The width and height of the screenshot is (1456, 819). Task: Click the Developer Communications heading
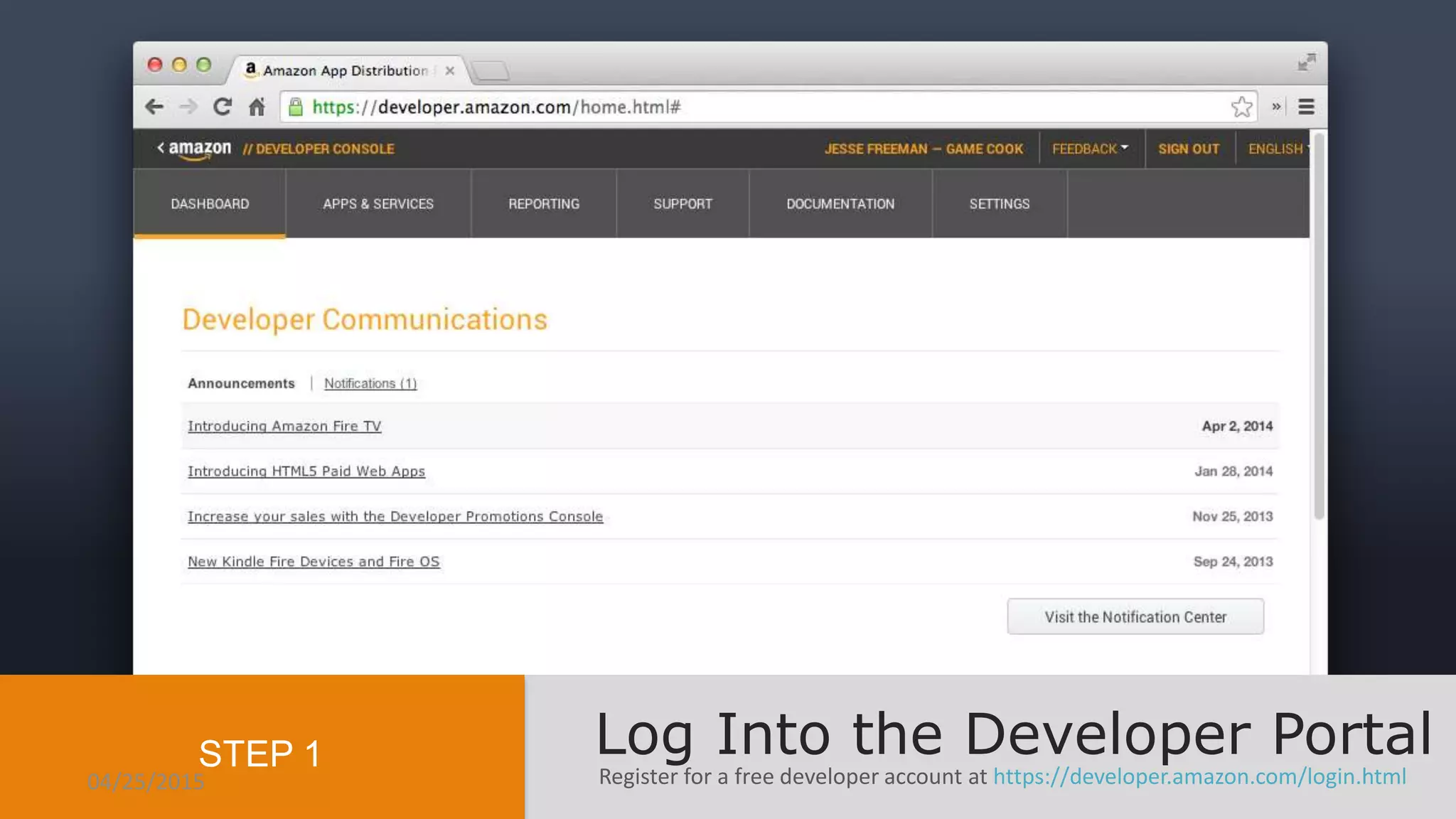tap(365, 320)
